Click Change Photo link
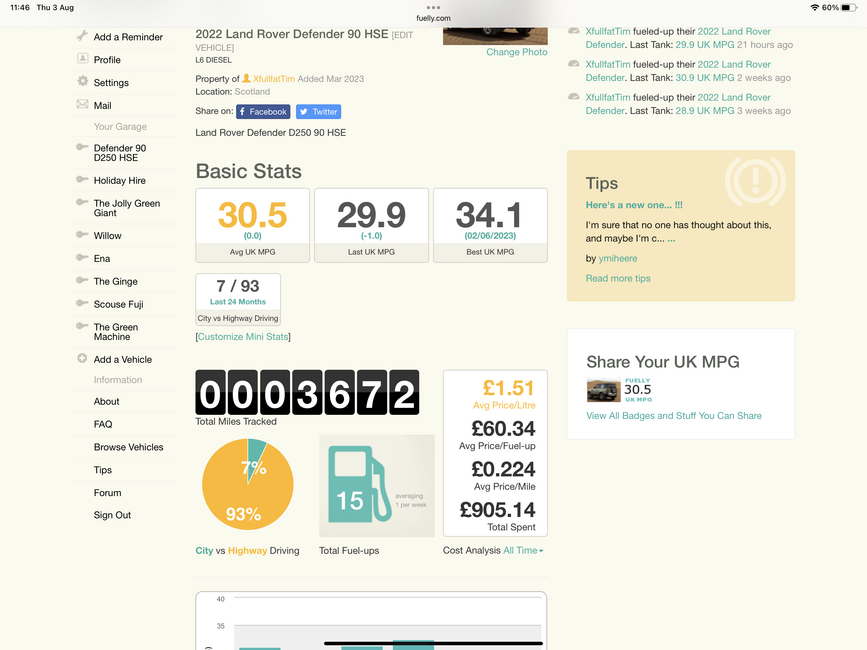867x650 pixels. coord(517,52)
